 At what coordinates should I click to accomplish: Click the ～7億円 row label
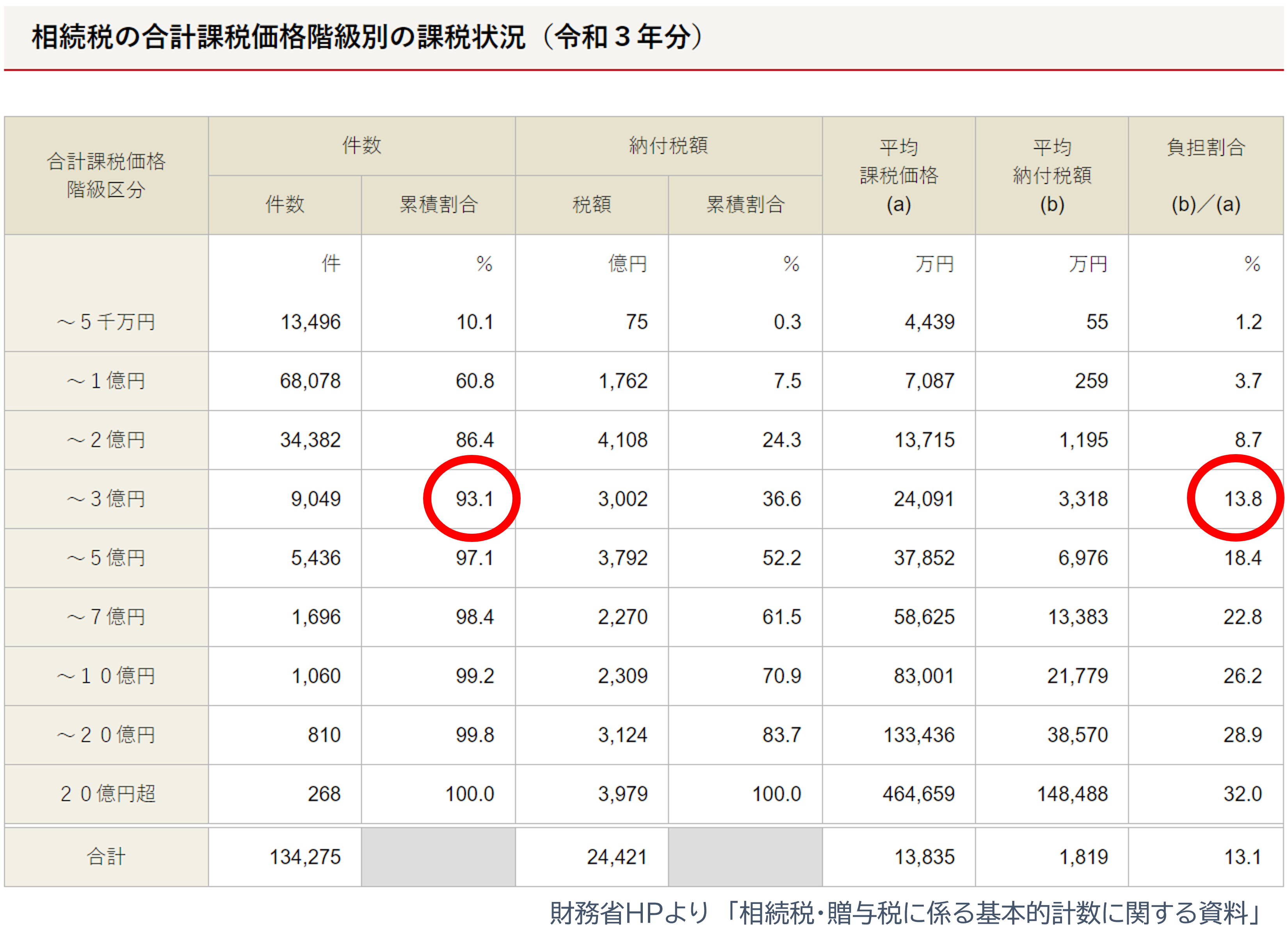(107, 617)
